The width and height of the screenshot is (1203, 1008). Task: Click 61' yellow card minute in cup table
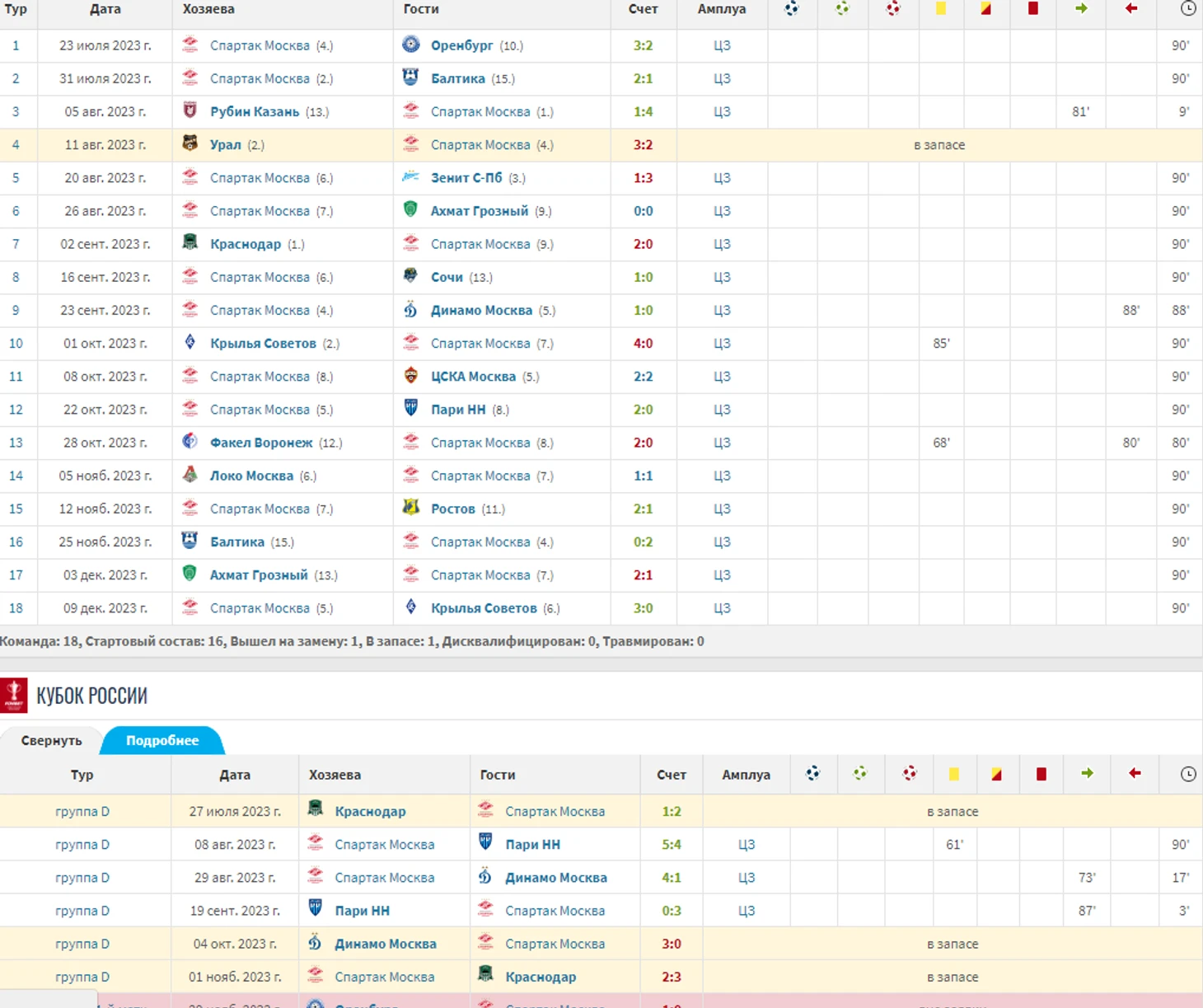(954, 844)
